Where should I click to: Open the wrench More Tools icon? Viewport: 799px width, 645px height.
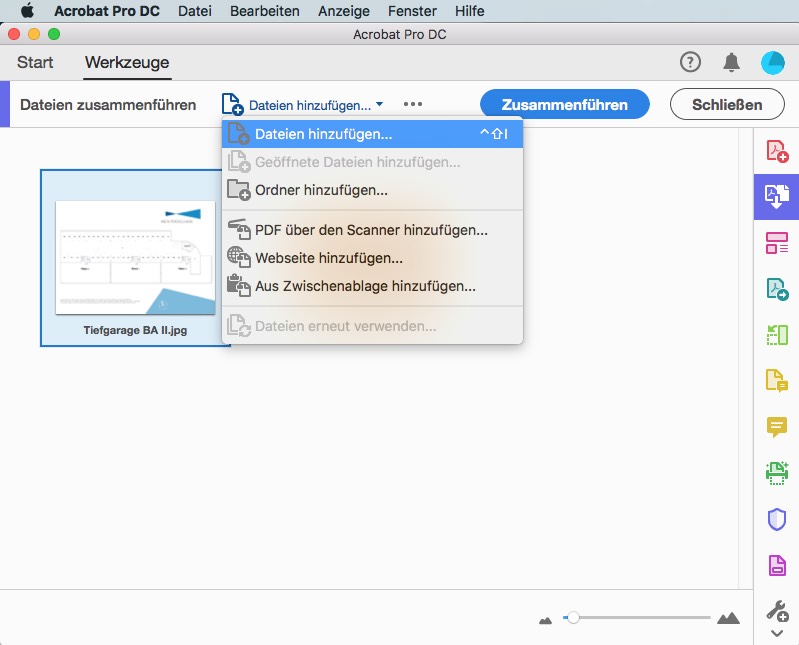click(777, 611)
